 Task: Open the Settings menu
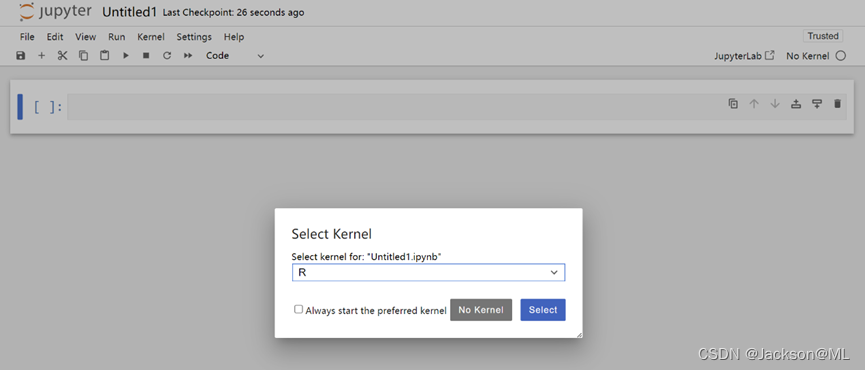[x=194, y=37]
